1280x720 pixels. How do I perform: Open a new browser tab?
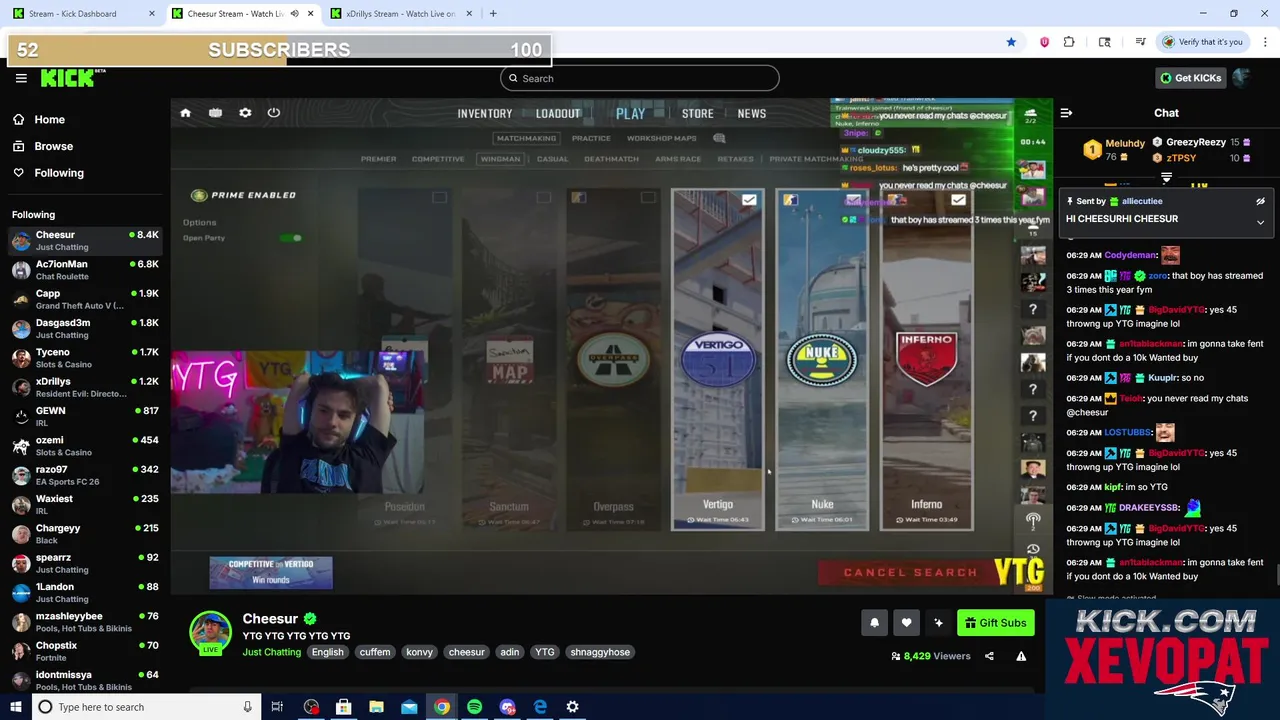click(x=493, y=14)
